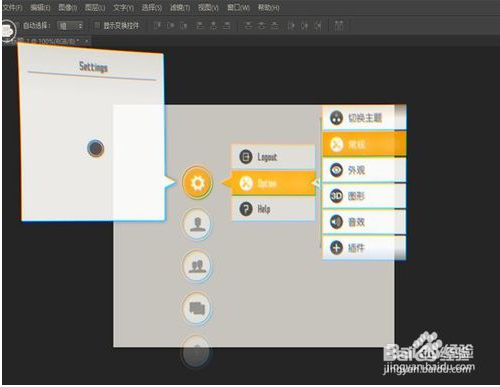Click Align bottom edges icon
This screenshot has width=500, height=387.
(x=184, y=25)
